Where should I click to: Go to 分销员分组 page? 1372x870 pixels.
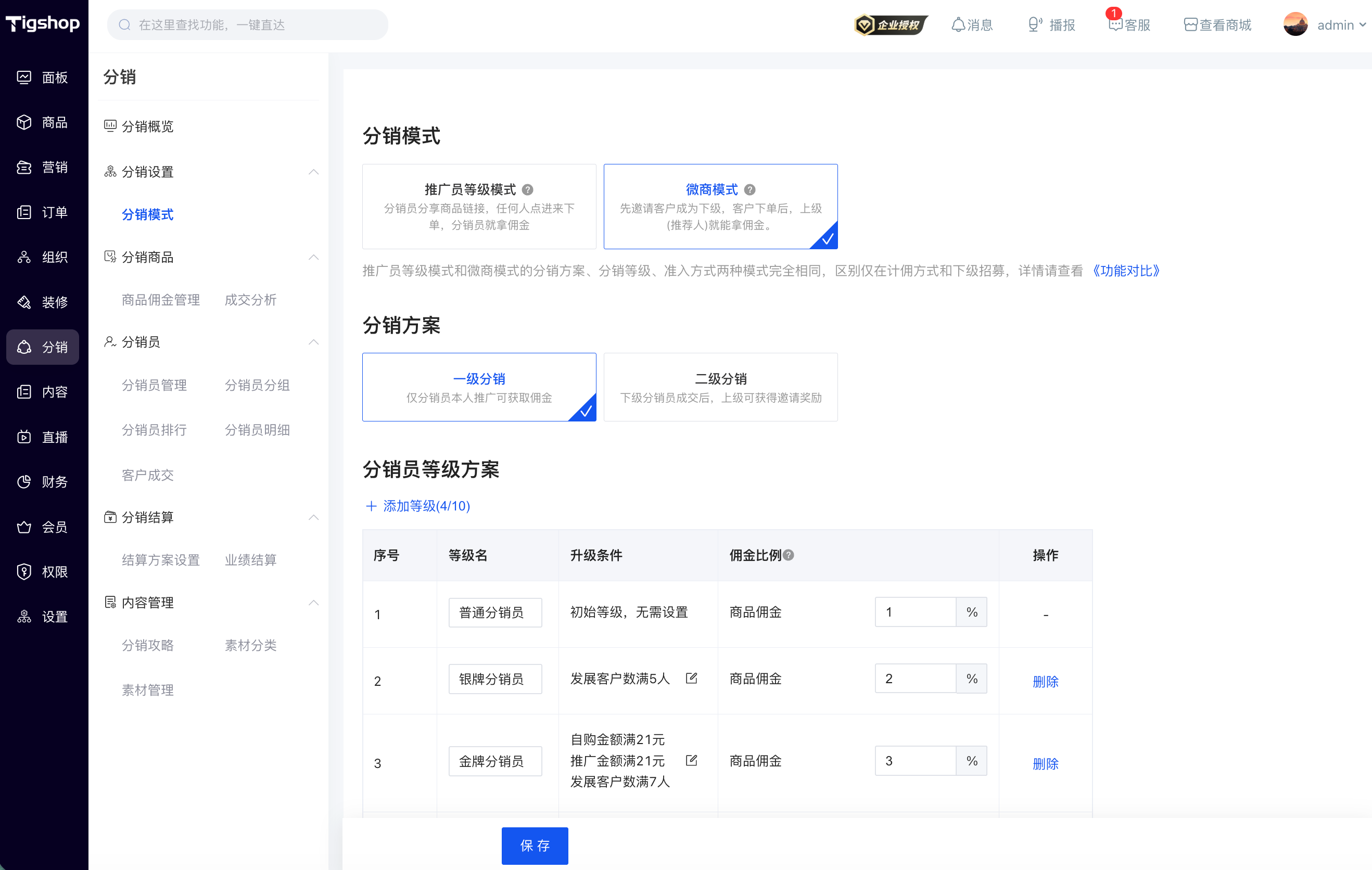tap(258, 385)
